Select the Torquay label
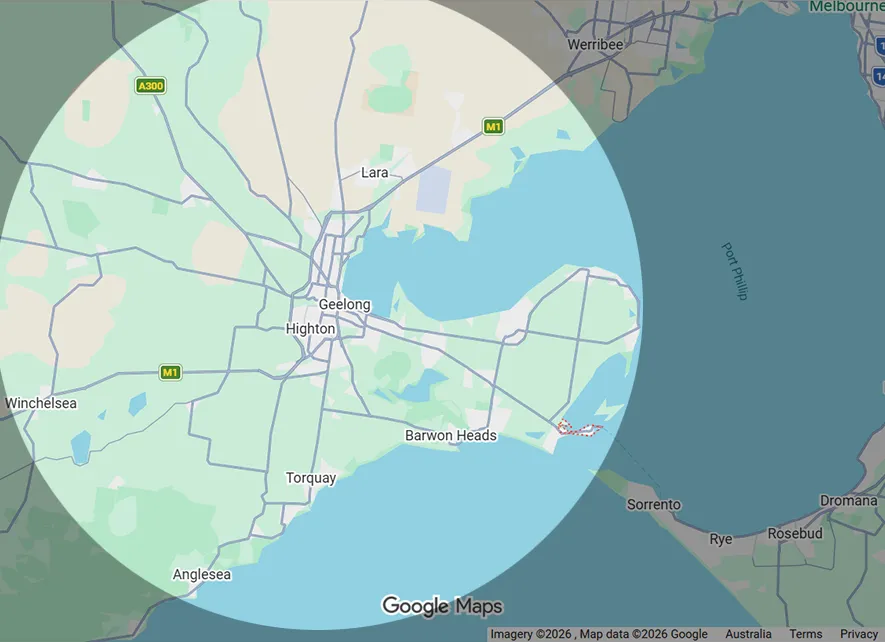 (310, 478)
